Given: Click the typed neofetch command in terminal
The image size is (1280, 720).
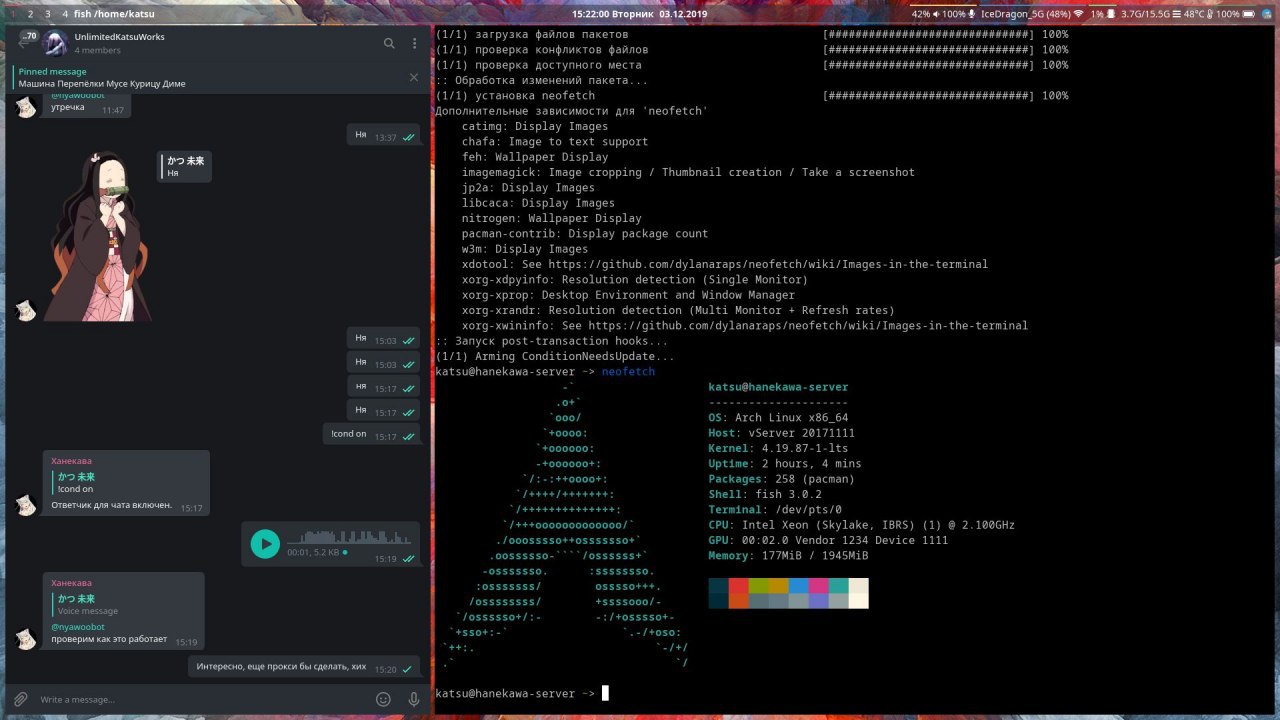Looking at the screenshot, I should (x=628, y=372).
